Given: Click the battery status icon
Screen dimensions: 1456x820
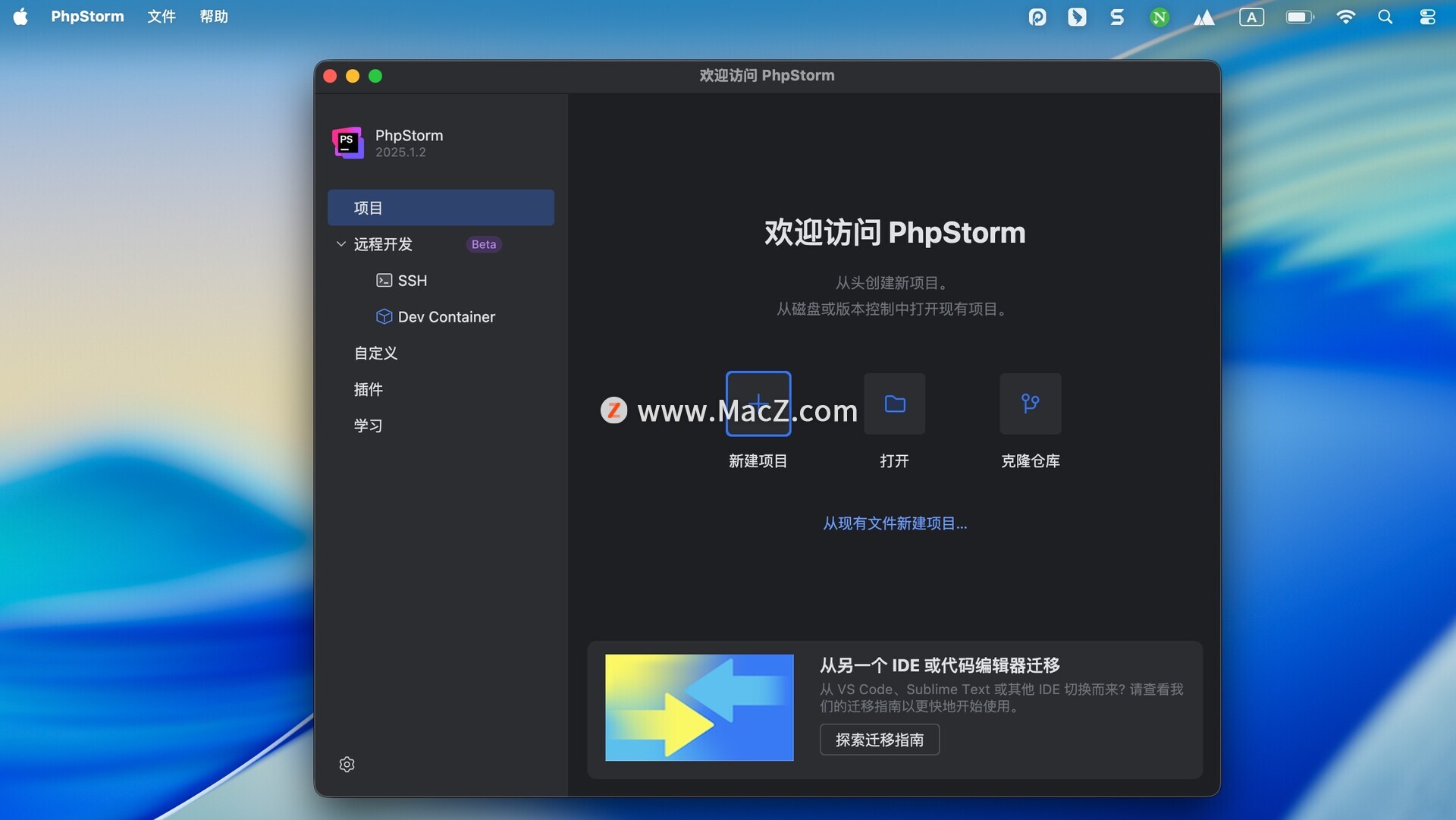Looking at the screenshot, I should pyautogui.click(x=1300, y=17).
